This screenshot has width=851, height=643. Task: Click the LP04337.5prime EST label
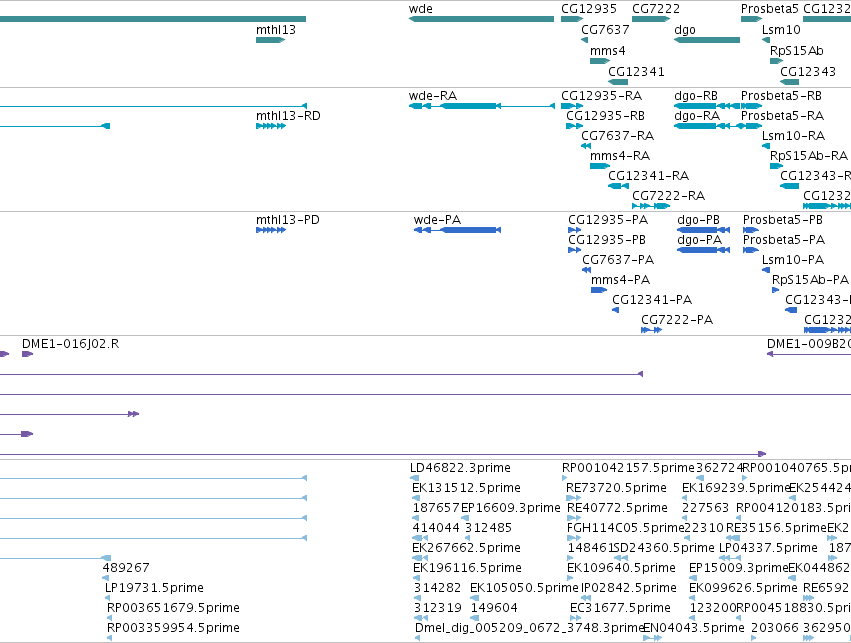tap(768, 548)
